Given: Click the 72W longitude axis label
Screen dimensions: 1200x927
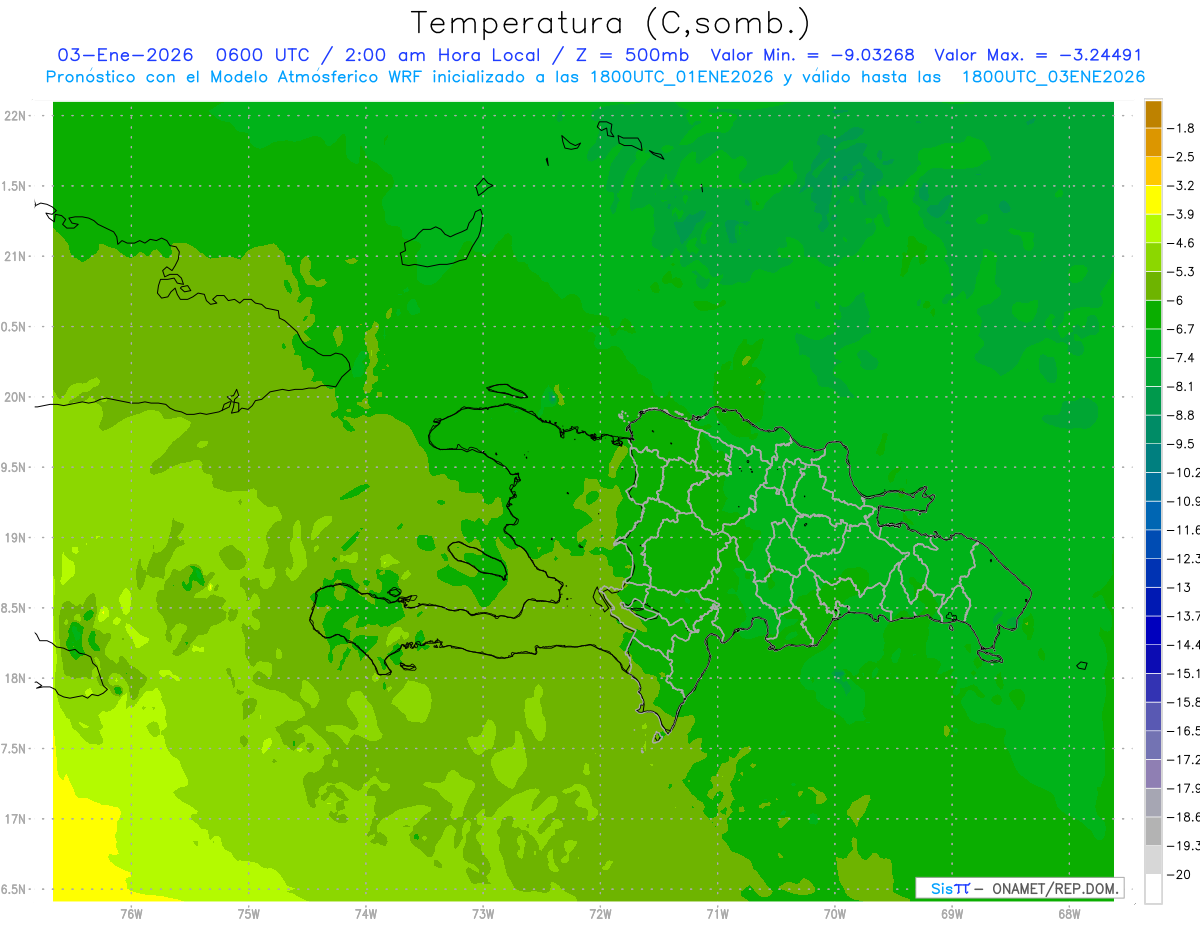Looking at the screenshot, I should click(600, 914).
